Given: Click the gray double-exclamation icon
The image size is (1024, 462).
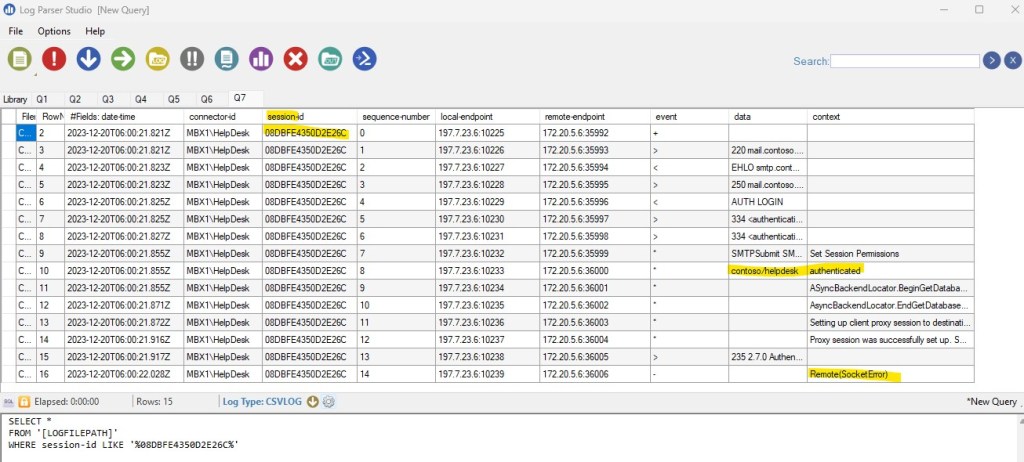Looking at the screenshot, I should coord(192,59).
